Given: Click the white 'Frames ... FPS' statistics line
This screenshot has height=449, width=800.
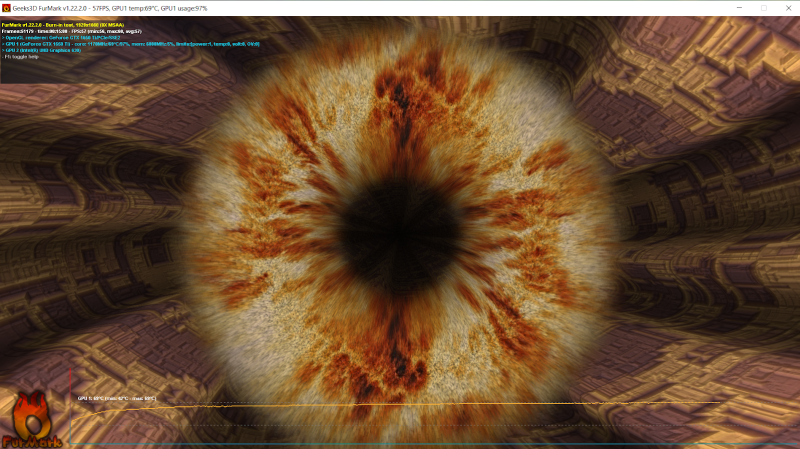Looking at the screenshot, I should pyautogui.click(x=71, y=31).
